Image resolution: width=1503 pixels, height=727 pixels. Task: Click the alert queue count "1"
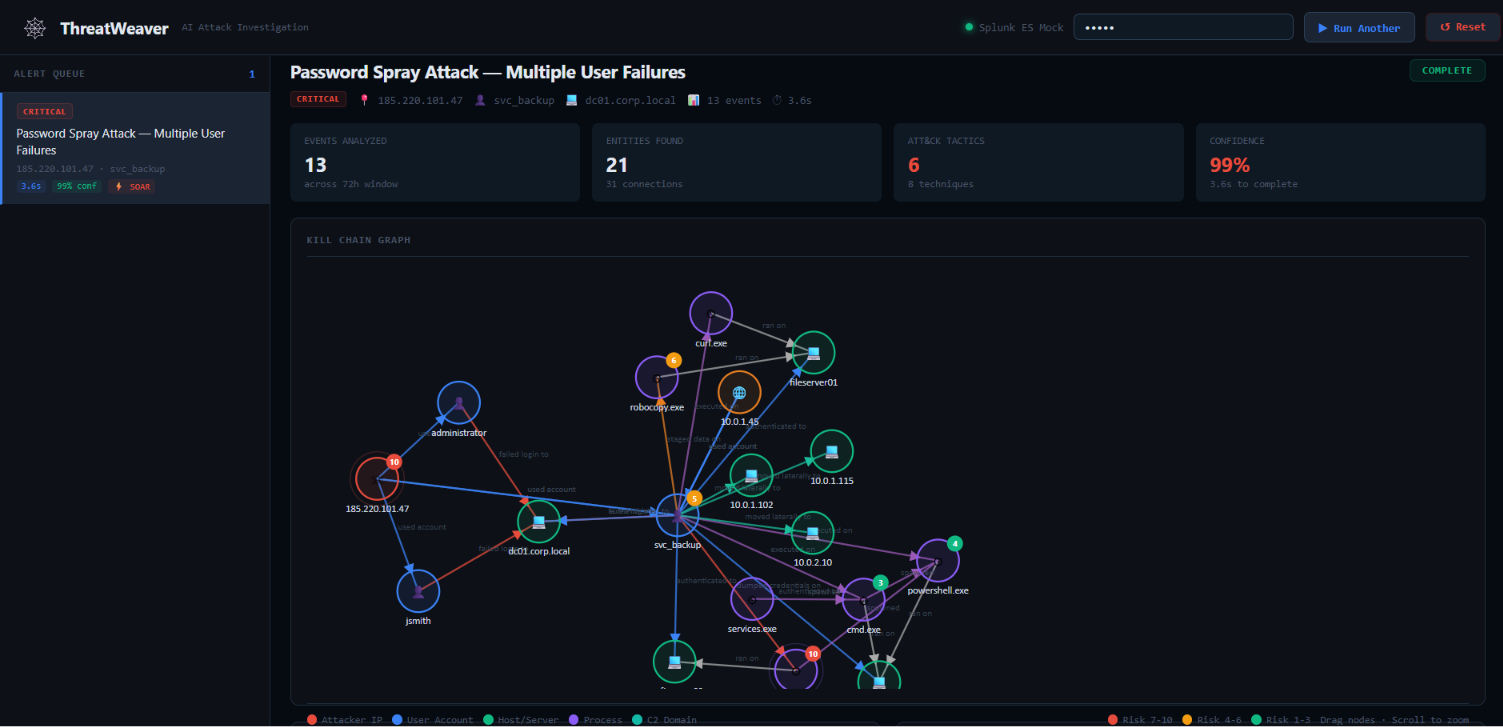(x=252, y=74)
